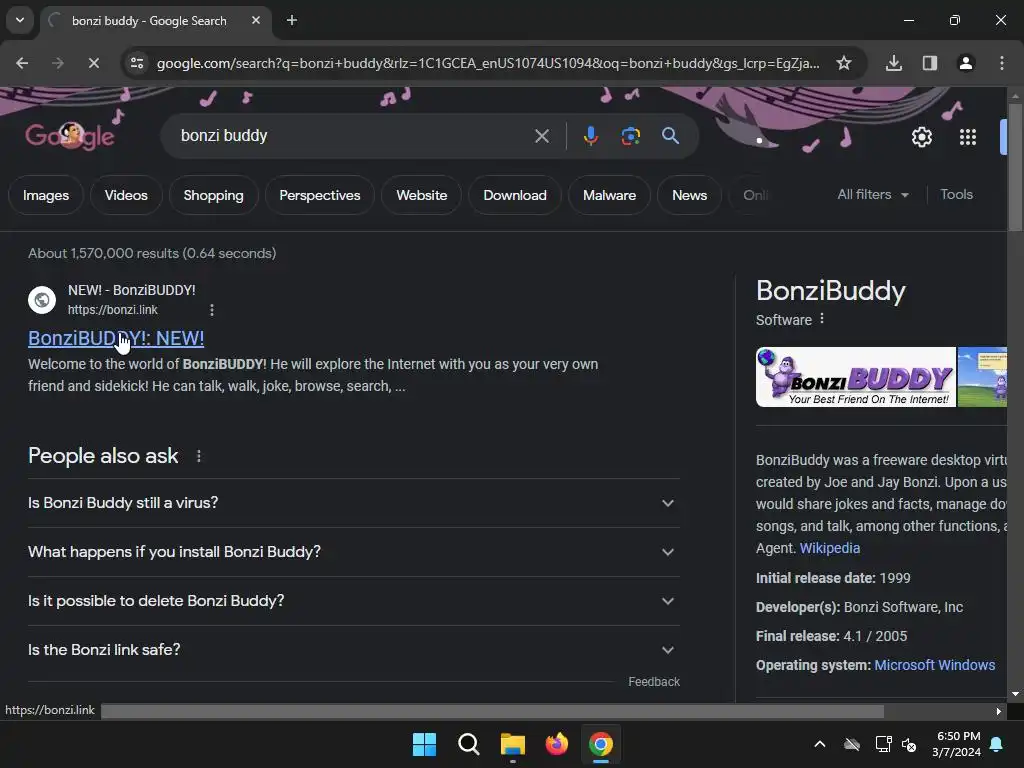
Task: Click the Chrome address bar URL
Action: (x=488, y=63)
